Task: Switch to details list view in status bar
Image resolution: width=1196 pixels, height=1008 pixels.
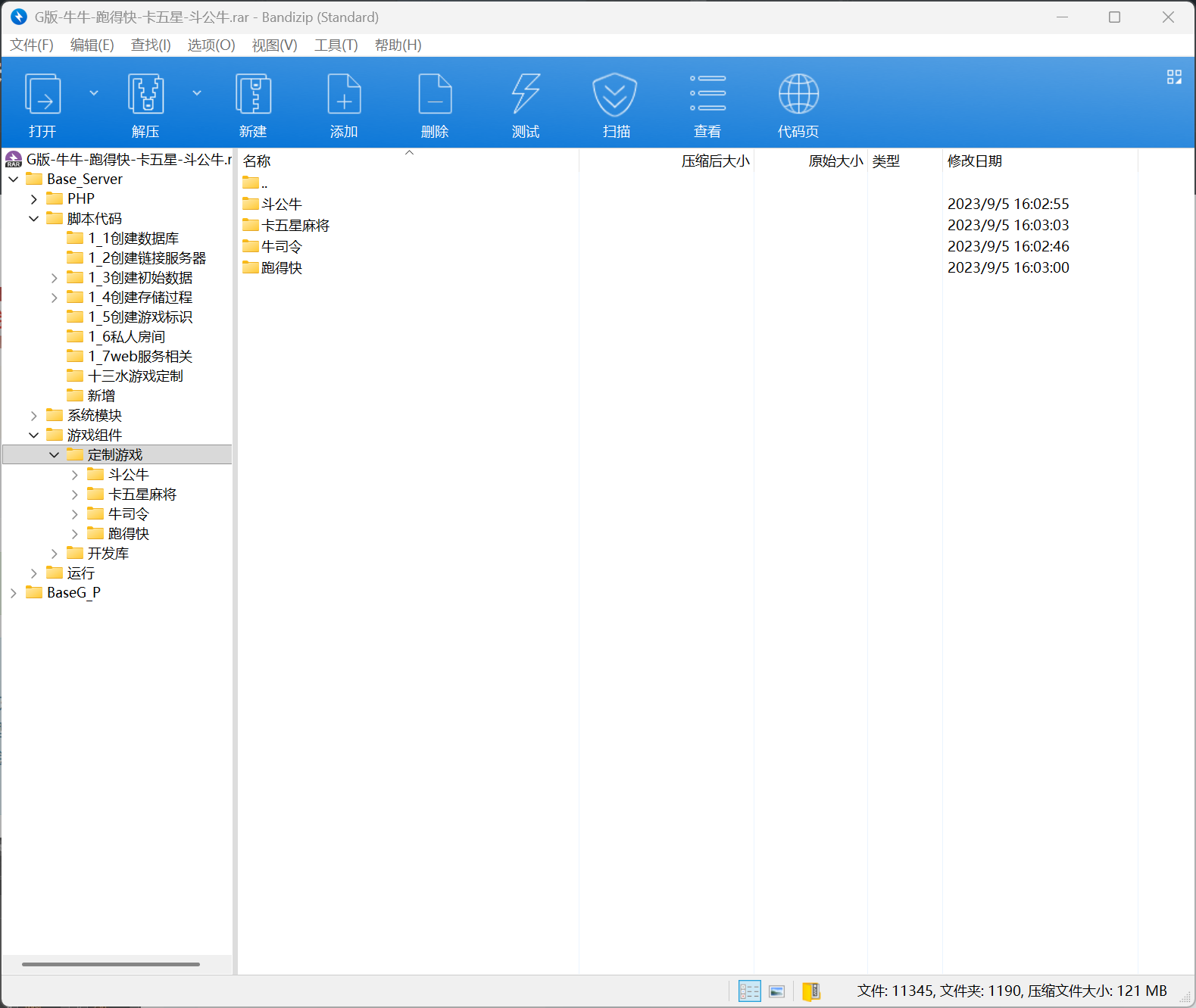Action: coord(749,991)
